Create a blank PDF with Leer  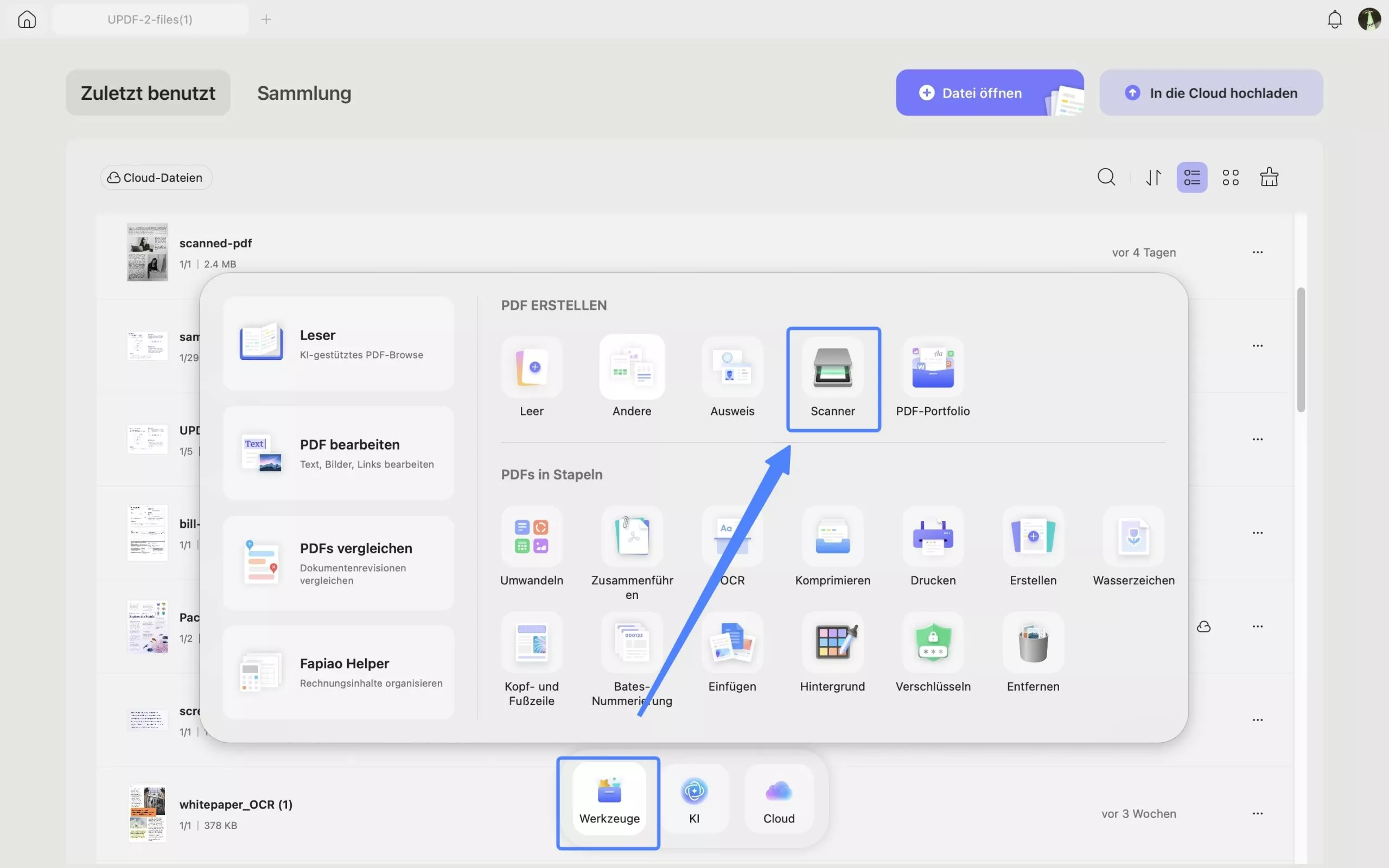(532, 368)
